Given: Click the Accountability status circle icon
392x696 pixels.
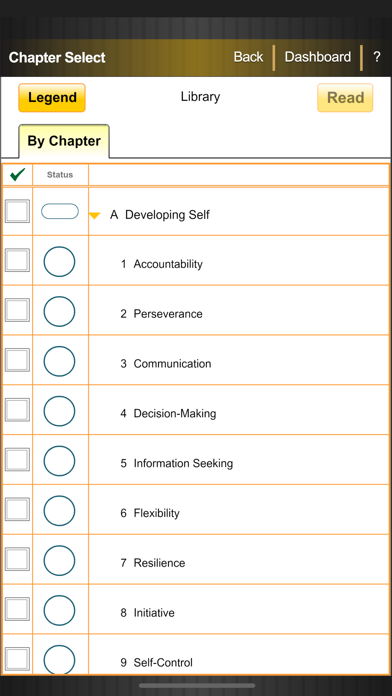Looking at the screenshot, I should pos(59,261).
